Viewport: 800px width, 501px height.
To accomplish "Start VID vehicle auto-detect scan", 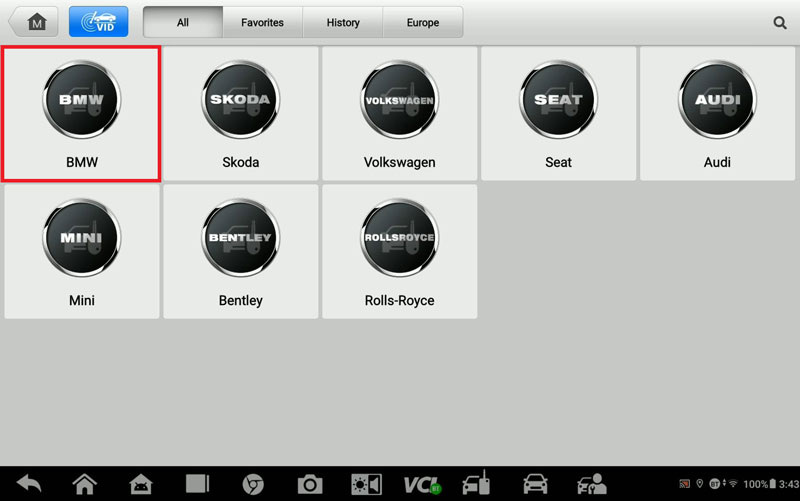I will pyautogui.click(x=98, y=22).
